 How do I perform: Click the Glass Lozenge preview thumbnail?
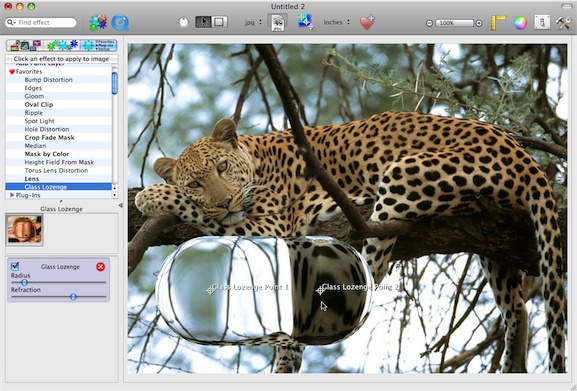click(24, 230)
